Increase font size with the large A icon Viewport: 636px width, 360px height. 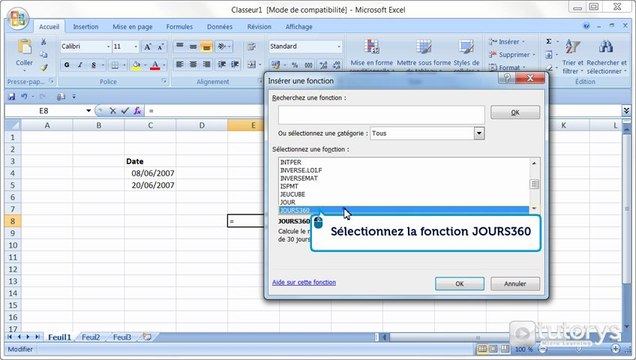148,47
